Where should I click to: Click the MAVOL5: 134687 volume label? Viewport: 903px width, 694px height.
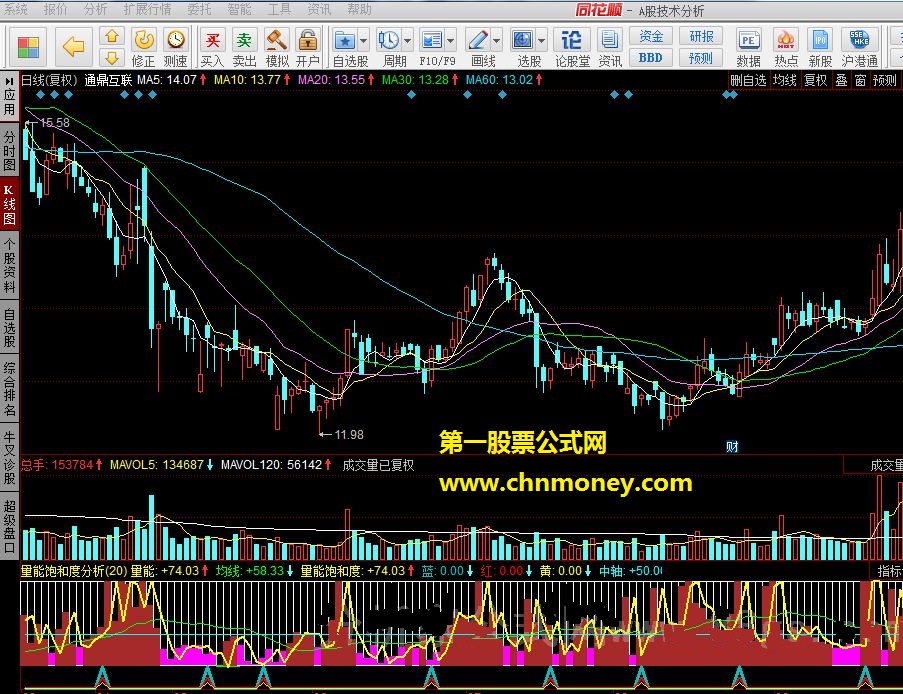[157, 464]
